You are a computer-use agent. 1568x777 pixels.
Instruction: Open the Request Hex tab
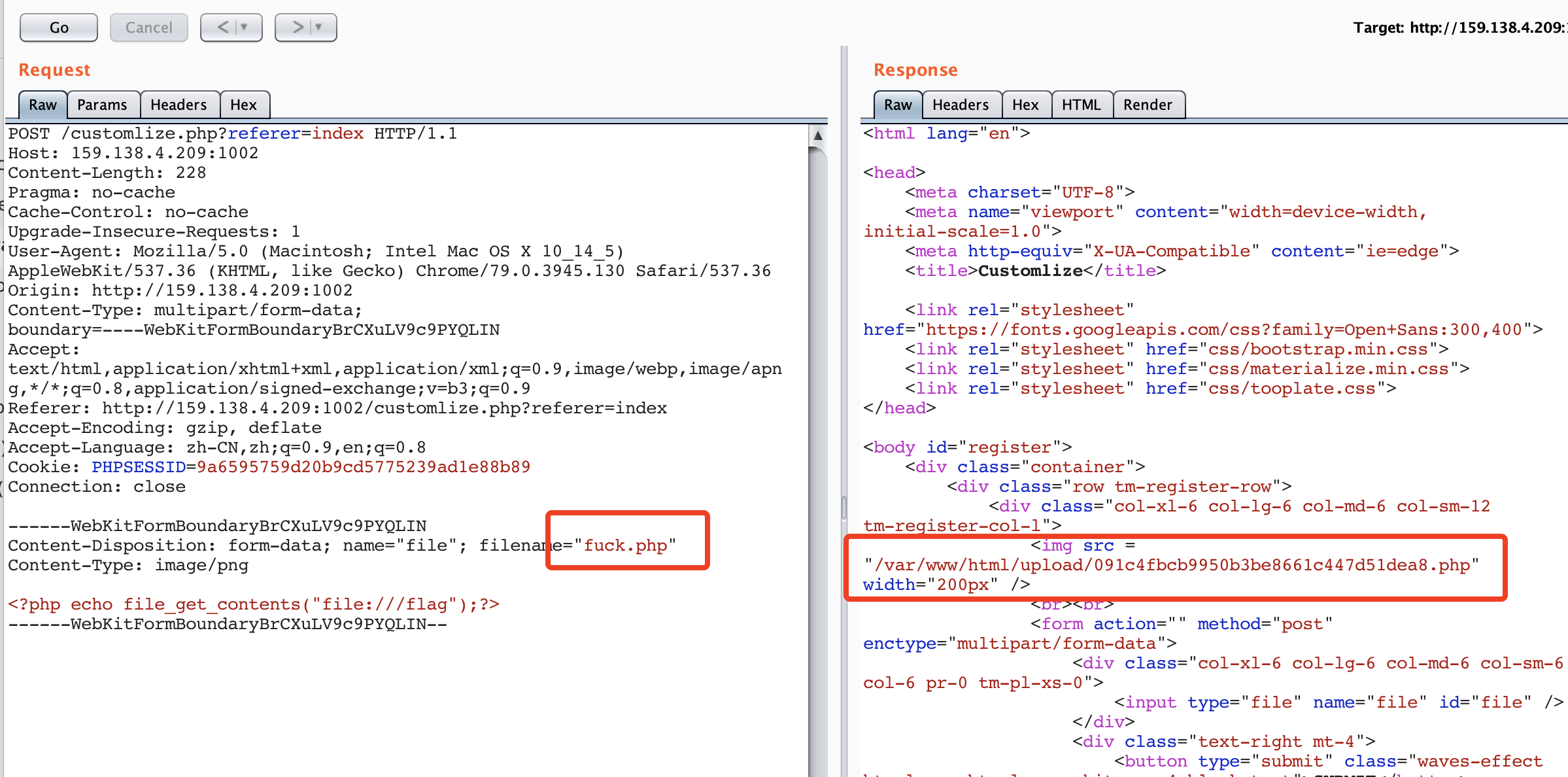click(x=244, y=105)
